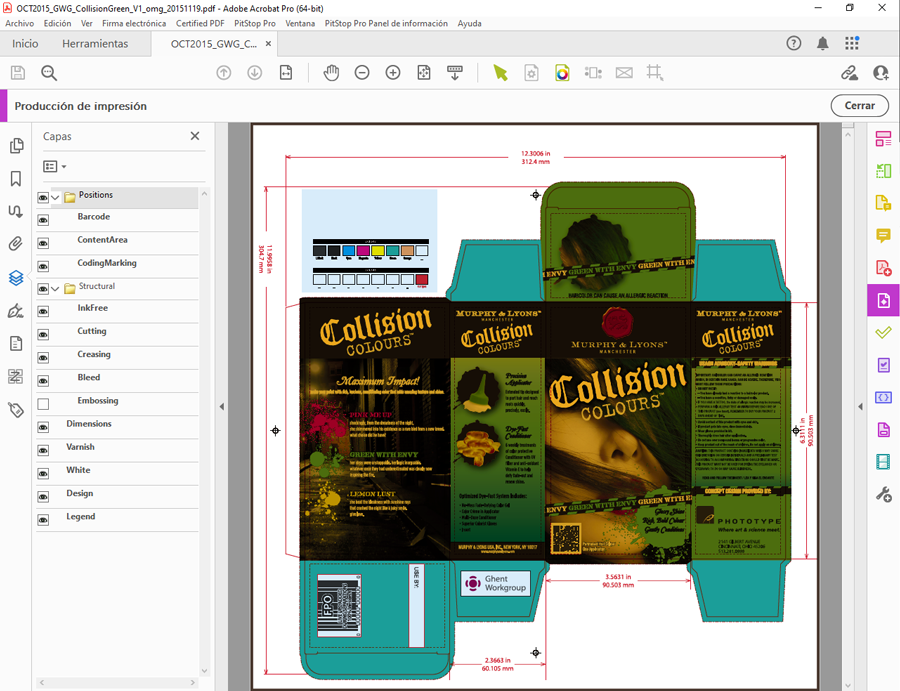The image size is (900, 691).
Task: Click the Save file icon
Action: click(x=18, y=73)
